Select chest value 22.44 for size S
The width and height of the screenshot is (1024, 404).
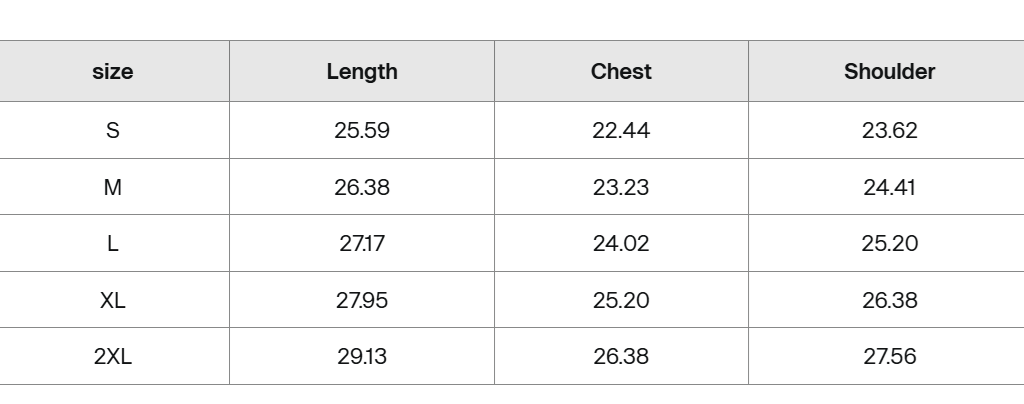click(x=621, y=130)
